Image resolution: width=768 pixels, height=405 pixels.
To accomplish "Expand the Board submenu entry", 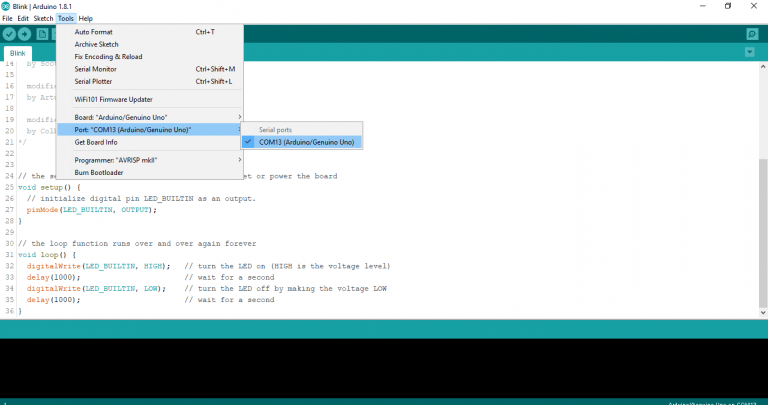I will (x=150, y=117).
